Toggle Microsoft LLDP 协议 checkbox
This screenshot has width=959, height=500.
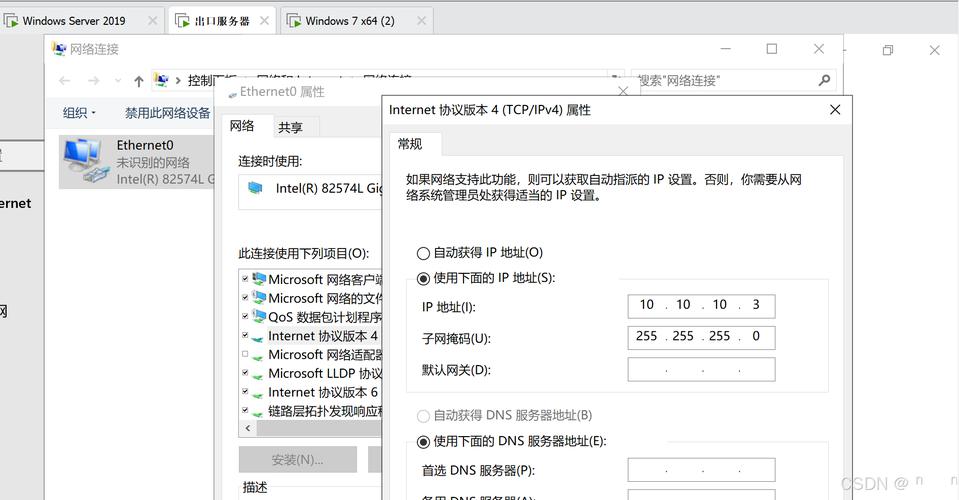pos(245,373)
